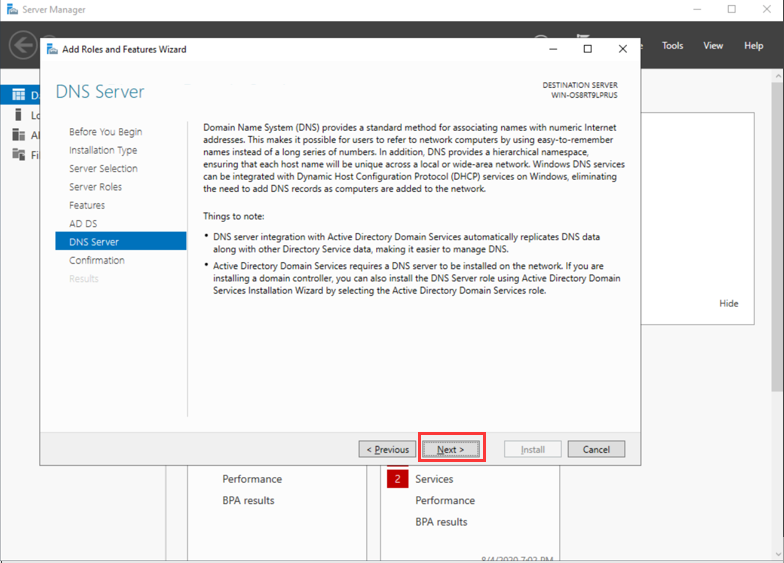Open the Tools menu

pos(672,45)
